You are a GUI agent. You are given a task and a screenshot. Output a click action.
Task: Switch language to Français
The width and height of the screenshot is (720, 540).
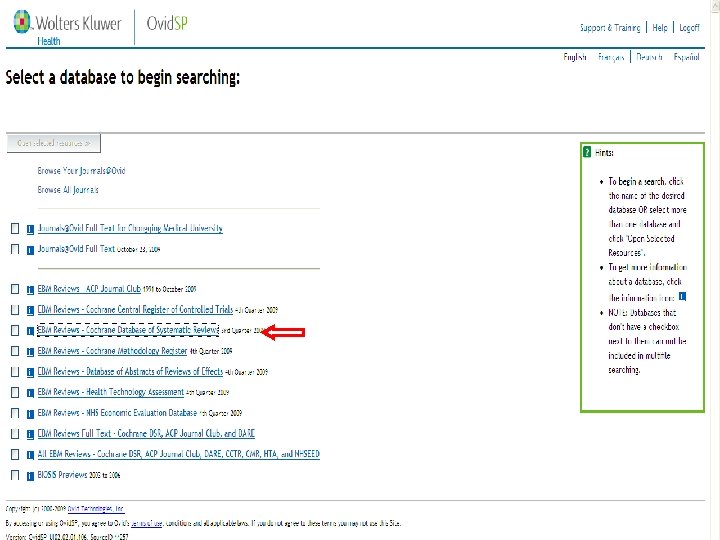611,57
